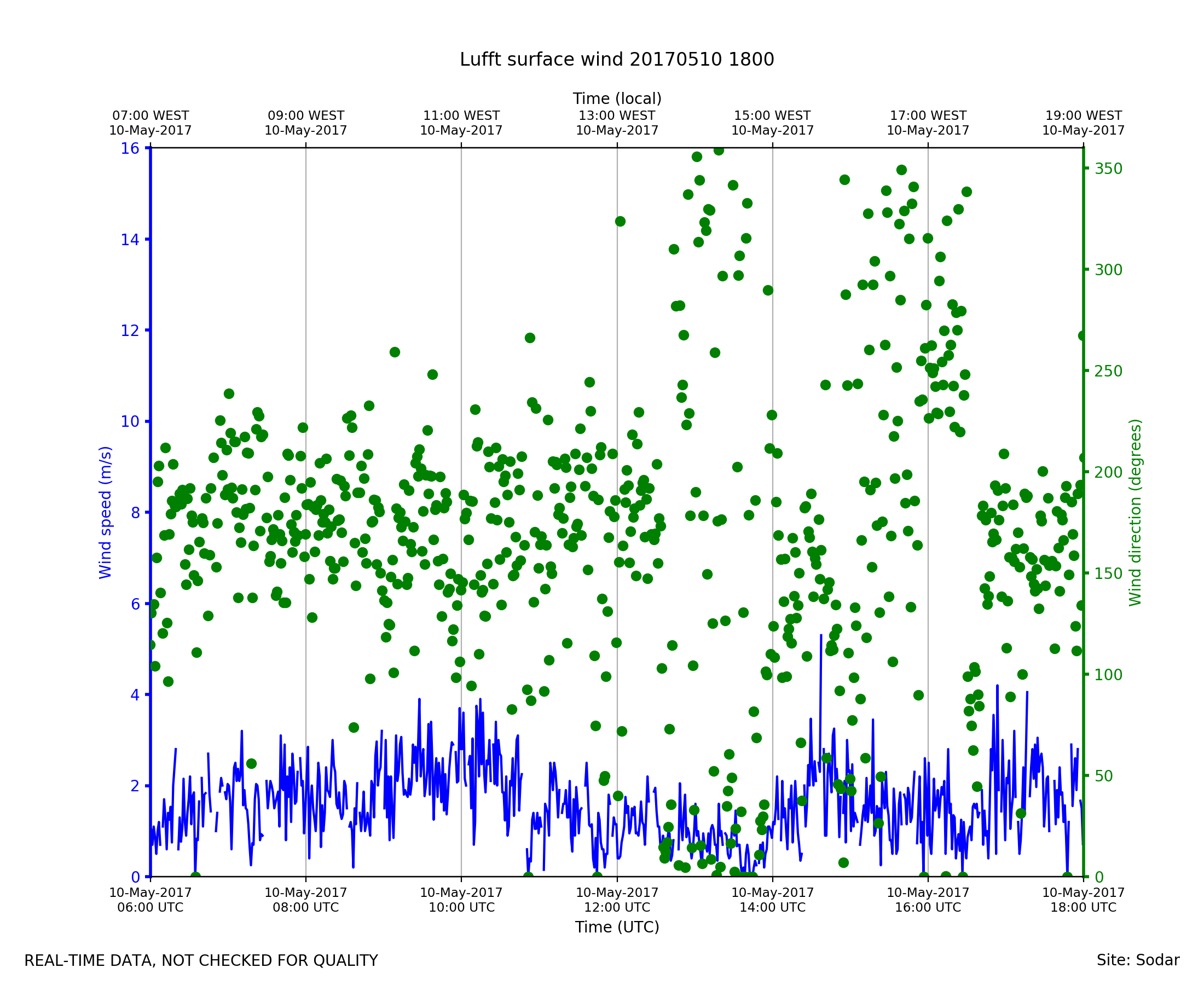Click the 16 tick on left axis
The image size is (1204, 985).
(x=129, y=149)
